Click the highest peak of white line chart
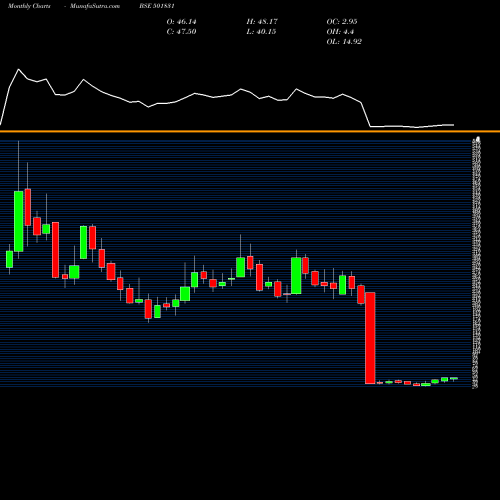 coord(19,69)
